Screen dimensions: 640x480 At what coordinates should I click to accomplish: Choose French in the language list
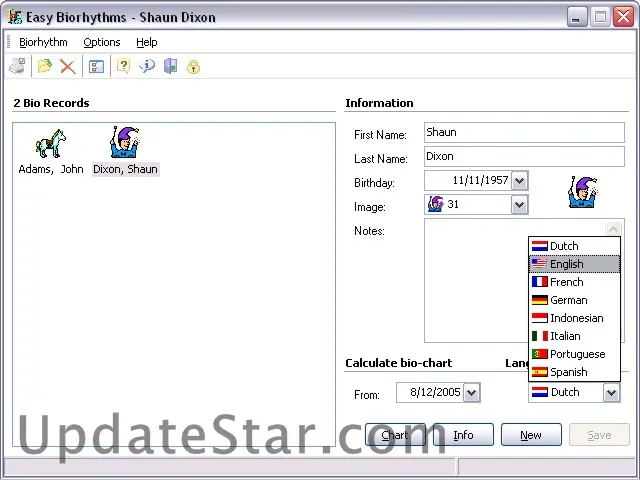pyautogui.click(x=574, y=282)
